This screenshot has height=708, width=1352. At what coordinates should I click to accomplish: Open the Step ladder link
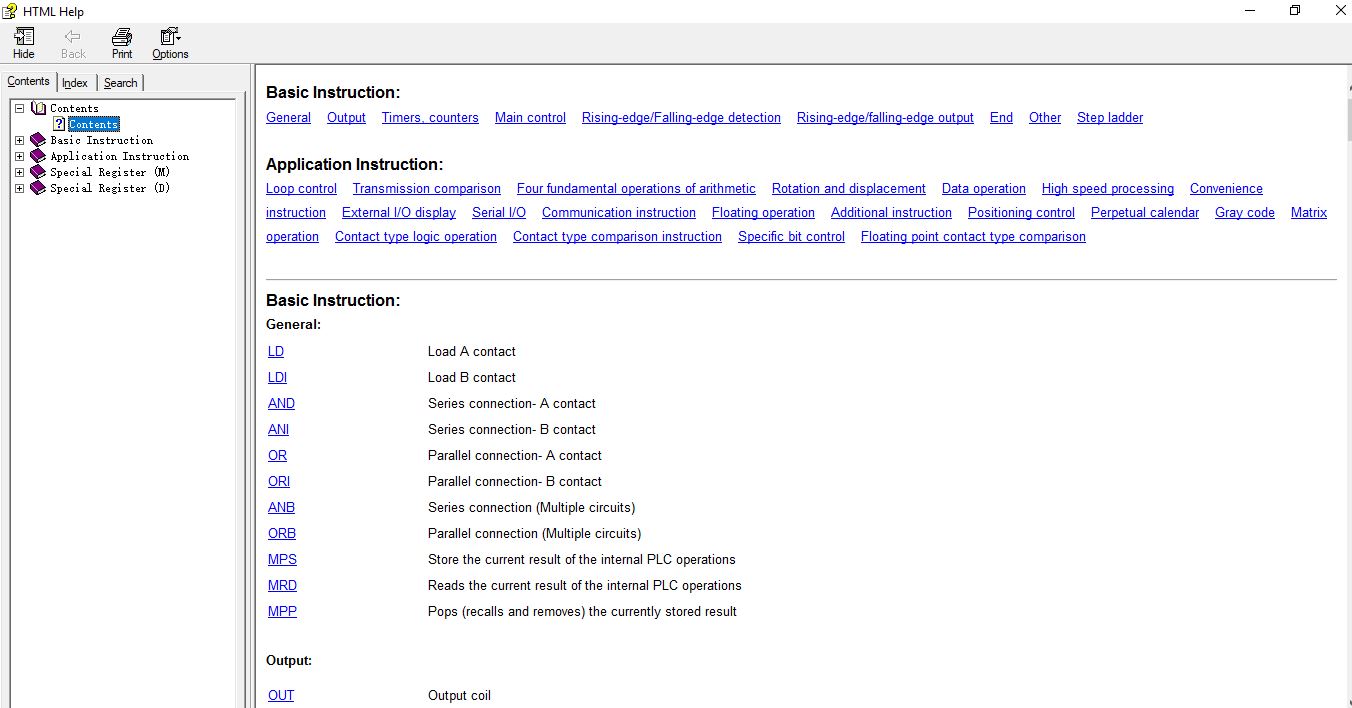tap(1110, 117)
